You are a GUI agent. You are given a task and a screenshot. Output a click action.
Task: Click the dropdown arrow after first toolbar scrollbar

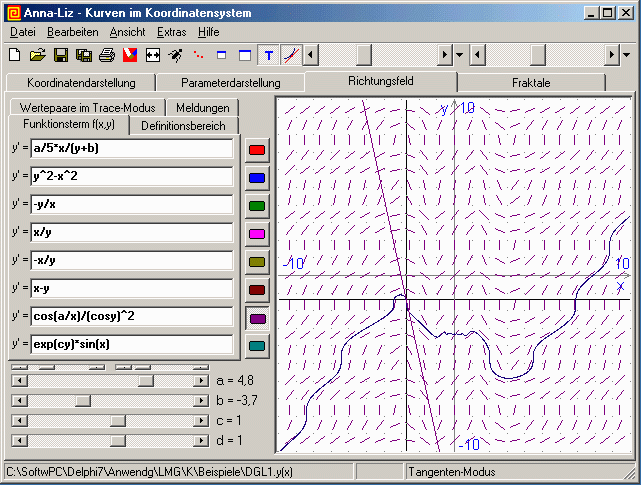click(459, 54)
